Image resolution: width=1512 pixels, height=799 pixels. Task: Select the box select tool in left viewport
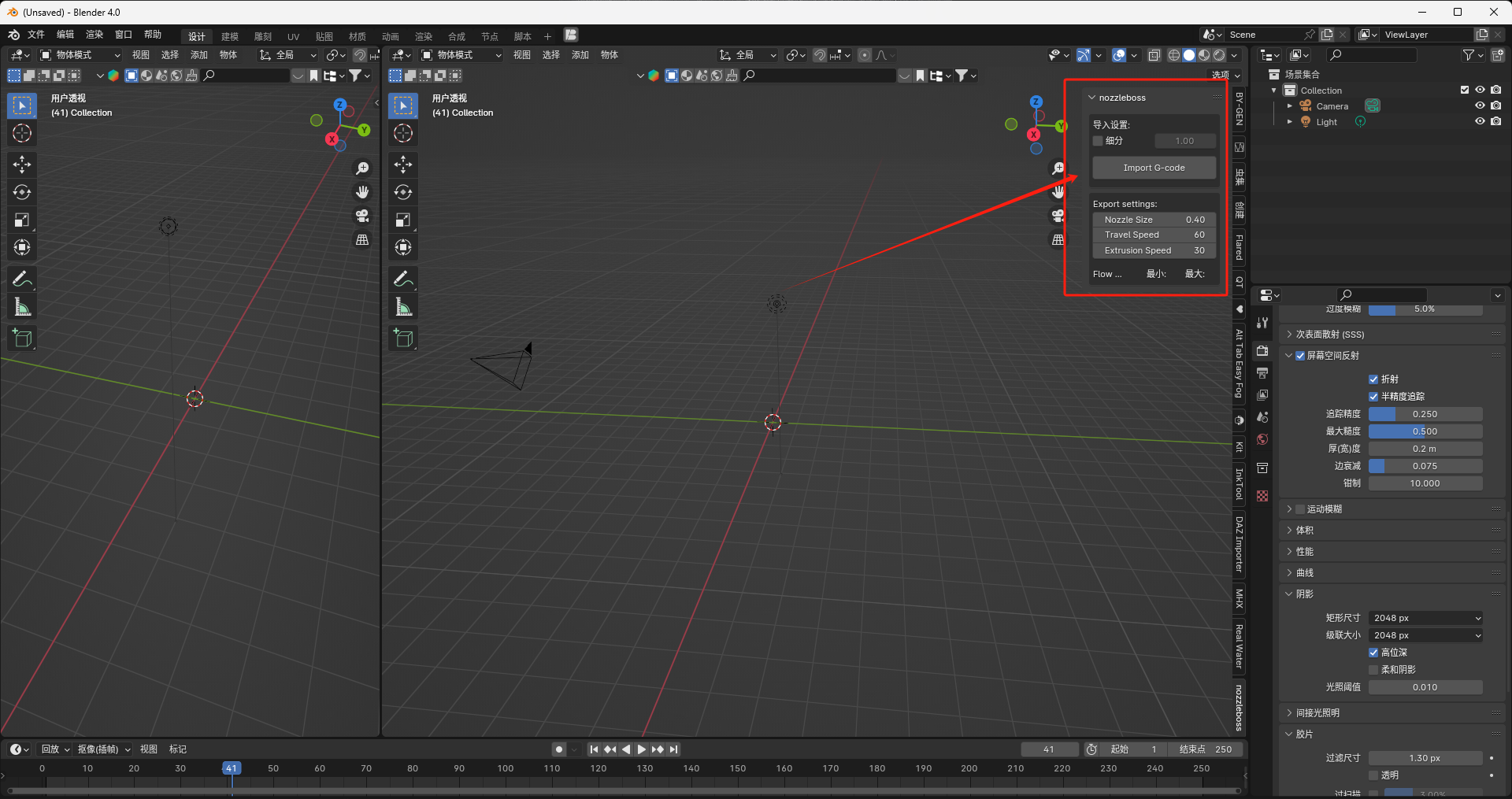[22, 105]
